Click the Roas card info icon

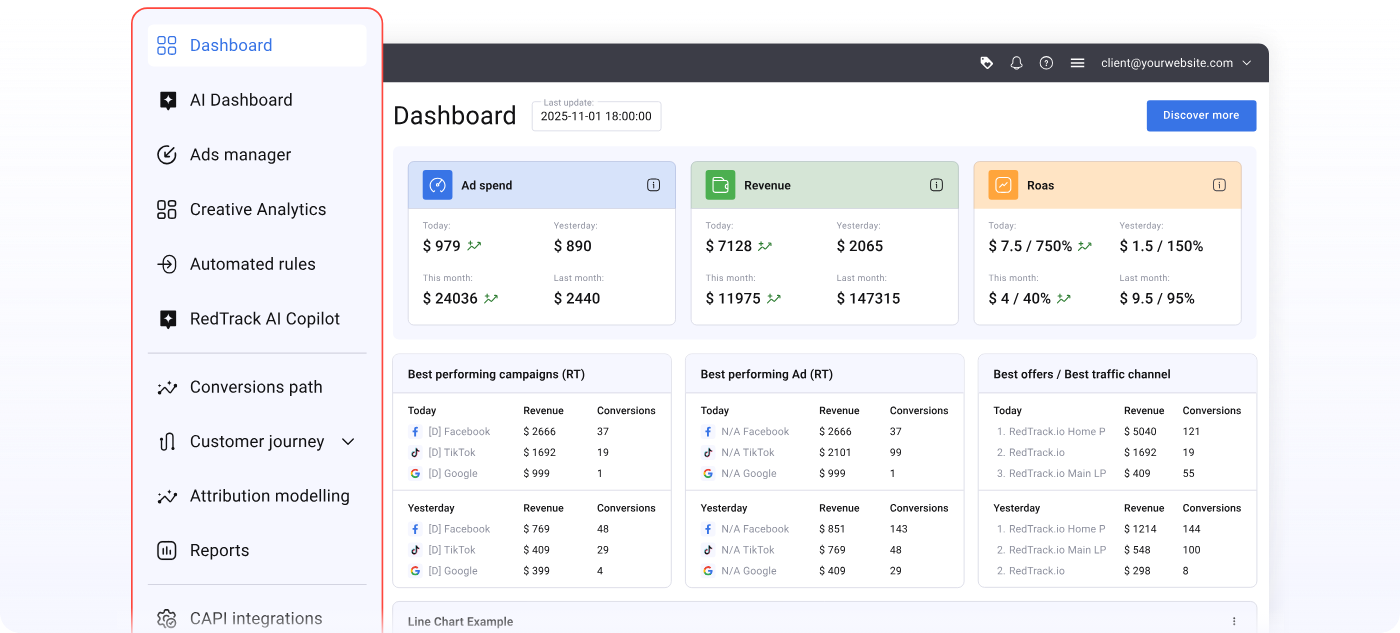coord(1219,185)
